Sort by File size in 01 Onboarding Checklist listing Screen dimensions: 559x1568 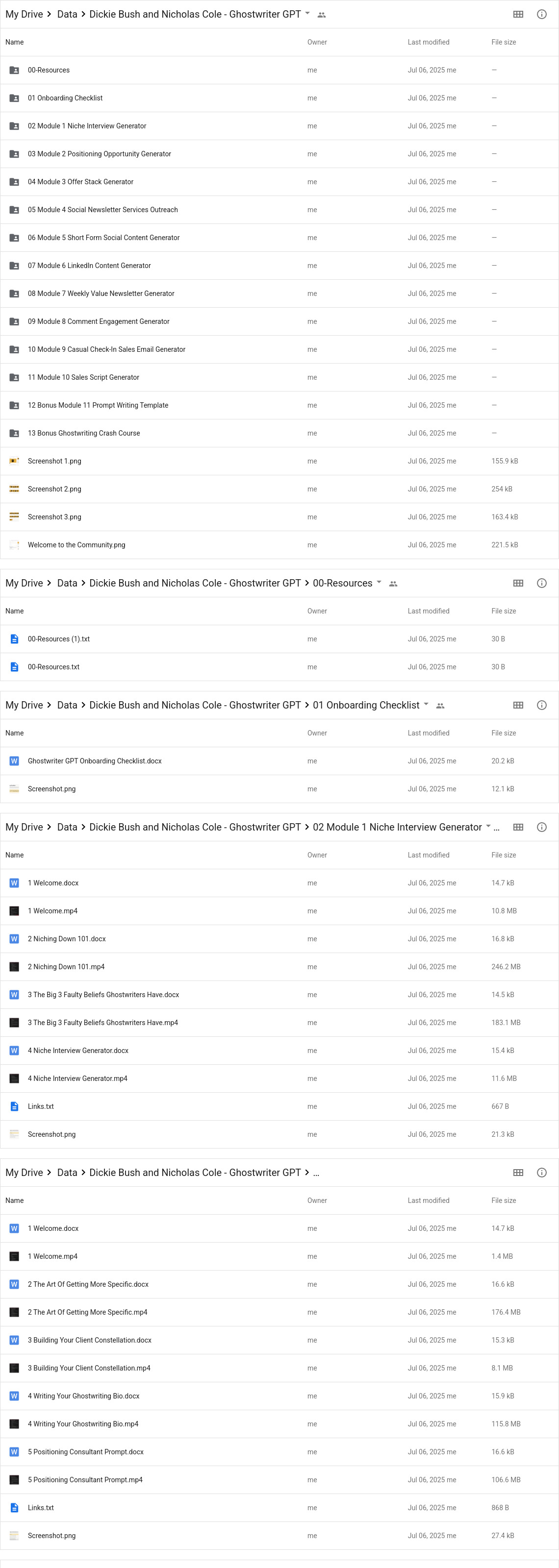(x=504, y=733)
